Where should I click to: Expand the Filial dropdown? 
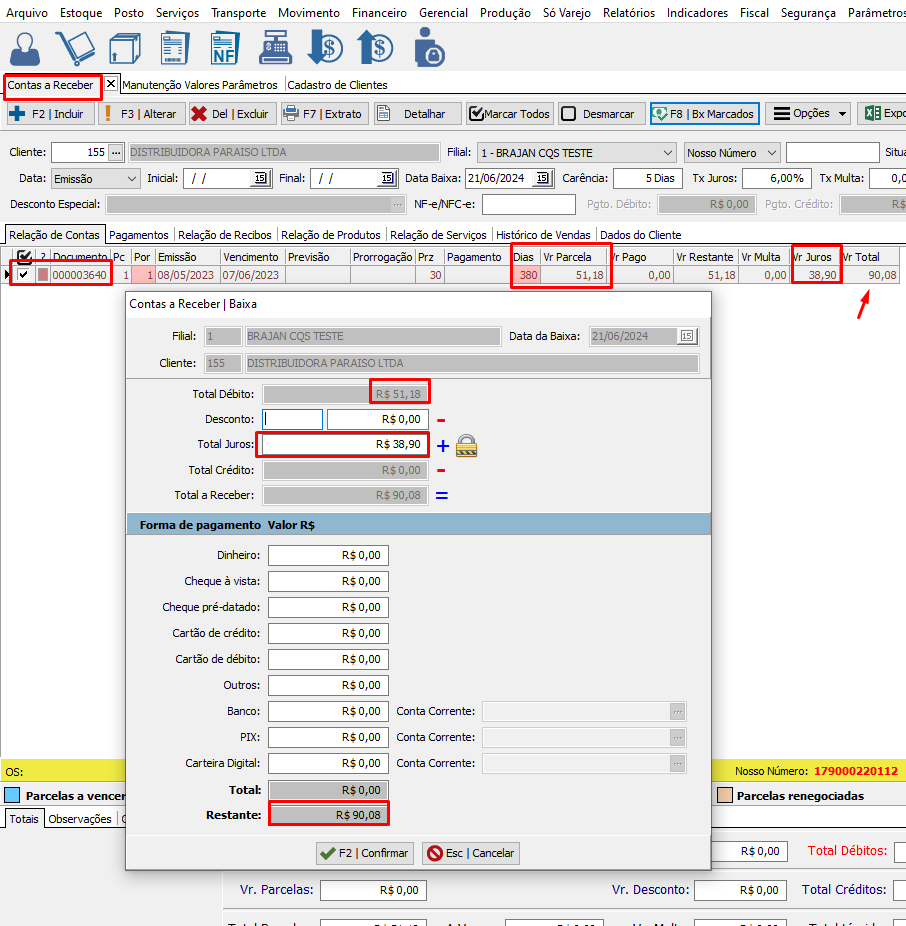(x=668, y=153)
